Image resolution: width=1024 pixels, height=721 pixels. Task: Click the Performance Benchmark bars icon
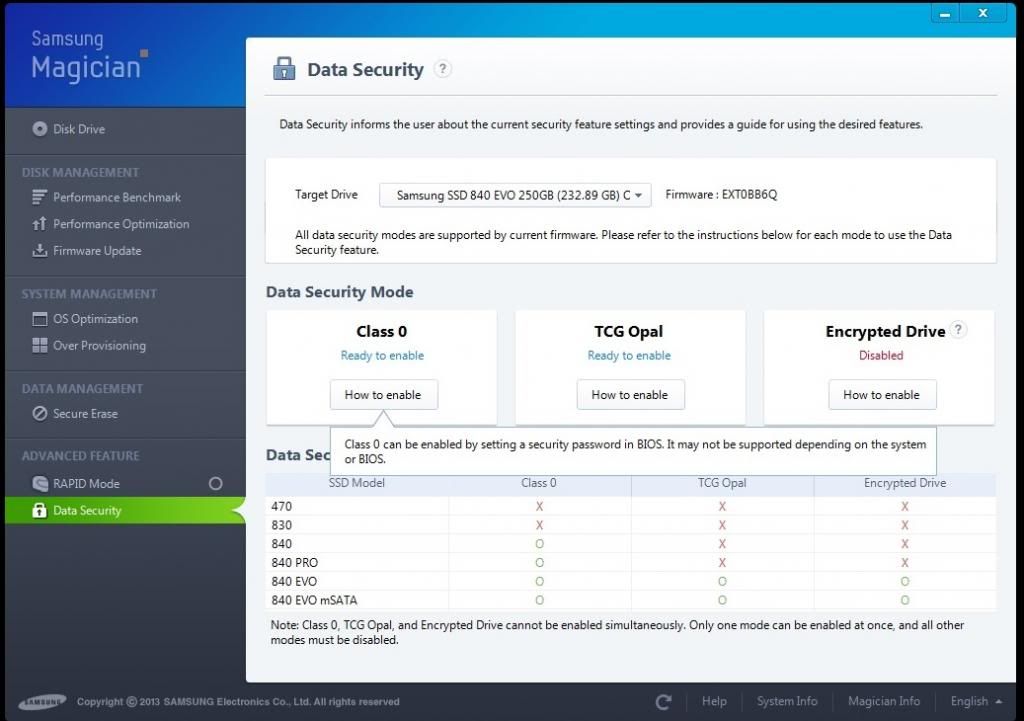[39, 197]
